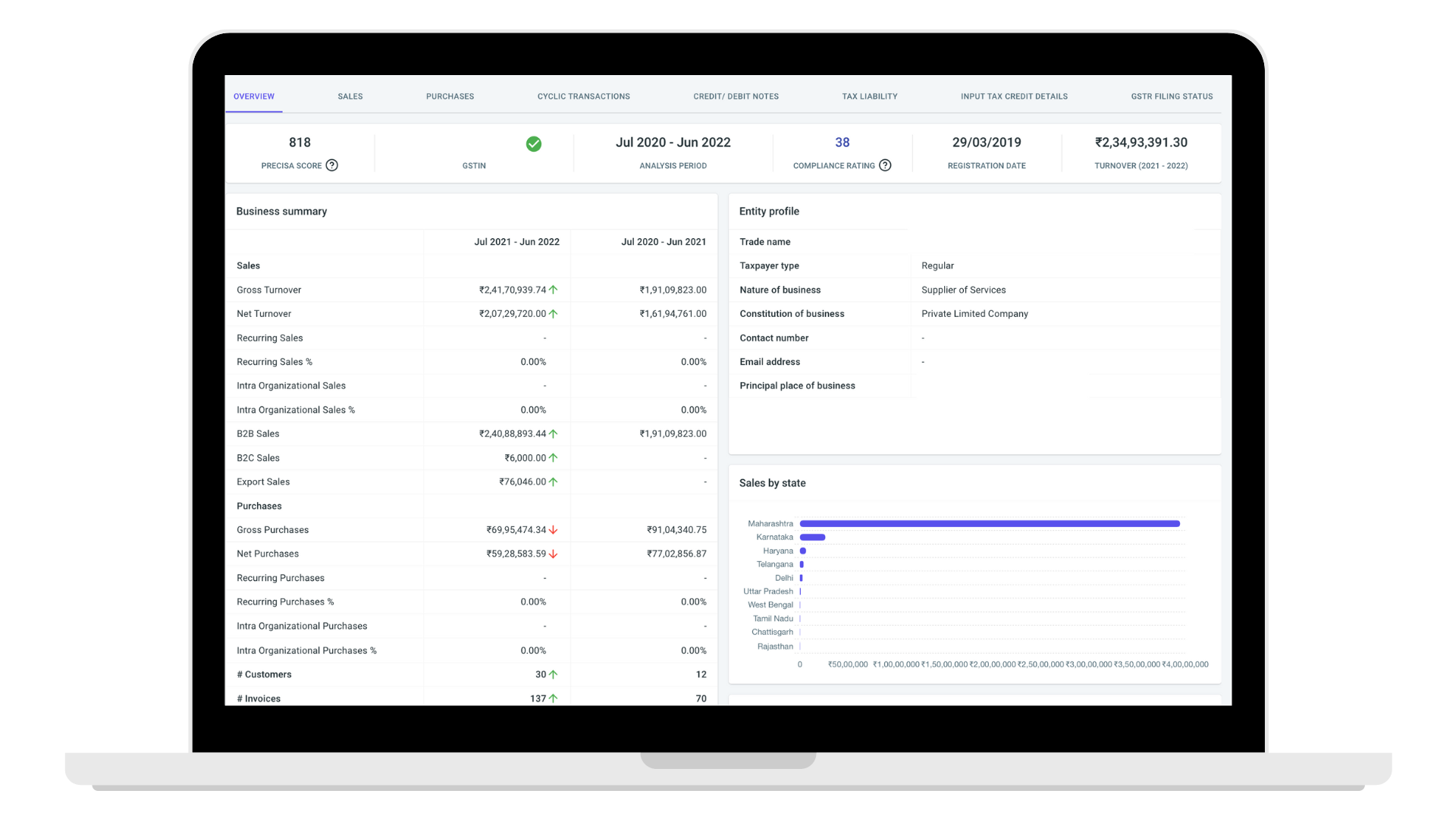The image size is (1456, 819).
Task: Click red down arrow beside Net Purchases
Action: 554,554
